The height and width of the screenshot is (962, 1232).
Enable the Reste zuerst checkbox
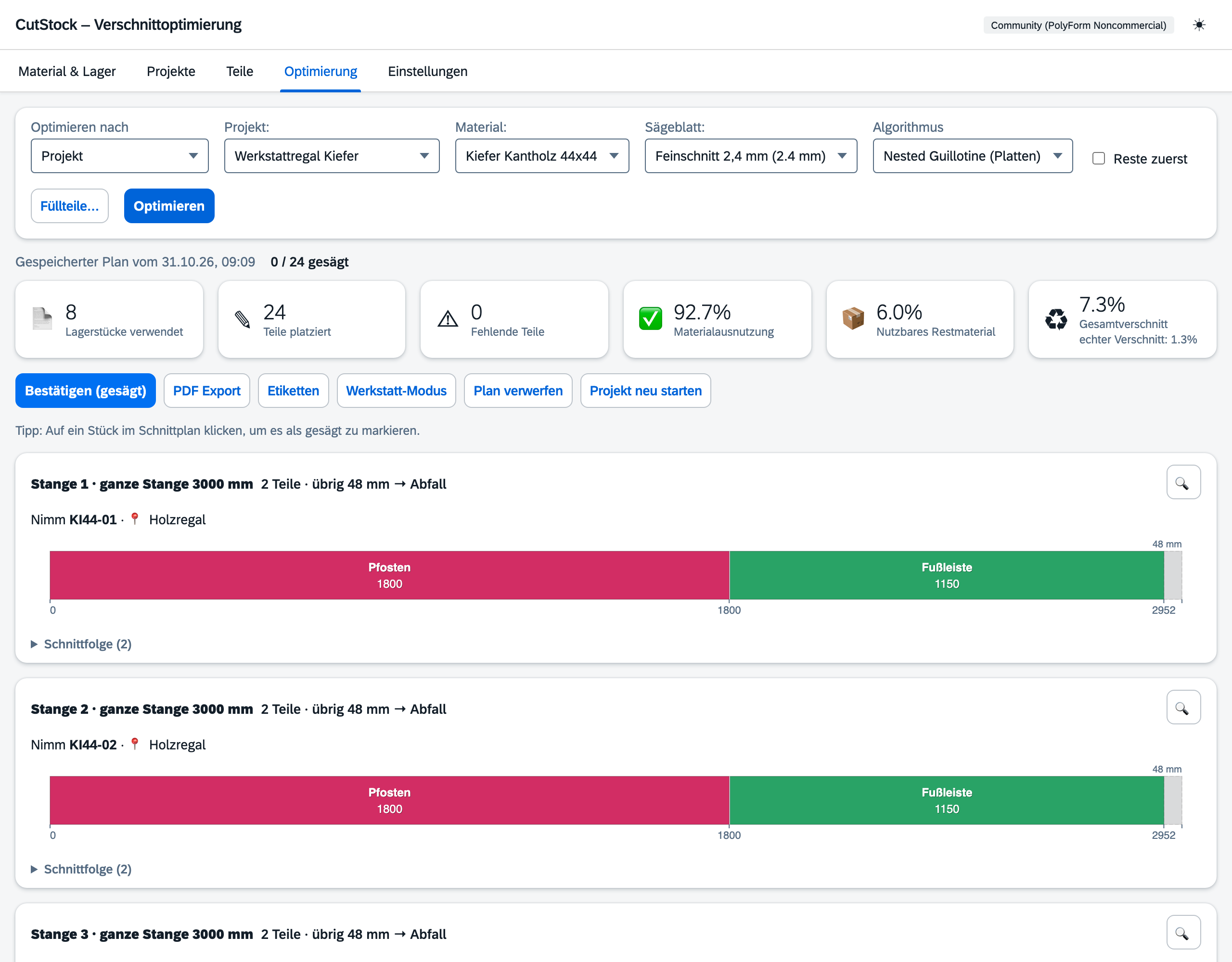pyautogui.click(x=1098, y=158)
